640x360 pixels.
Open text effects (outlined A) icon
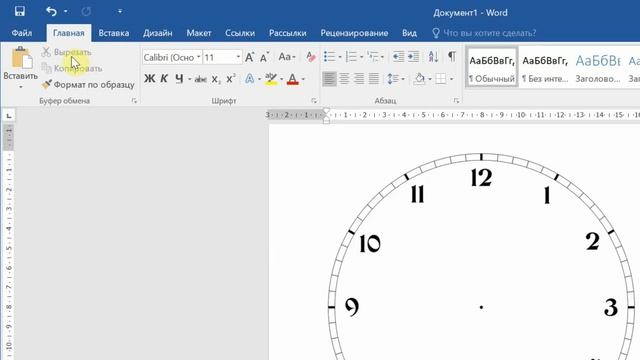249,79
